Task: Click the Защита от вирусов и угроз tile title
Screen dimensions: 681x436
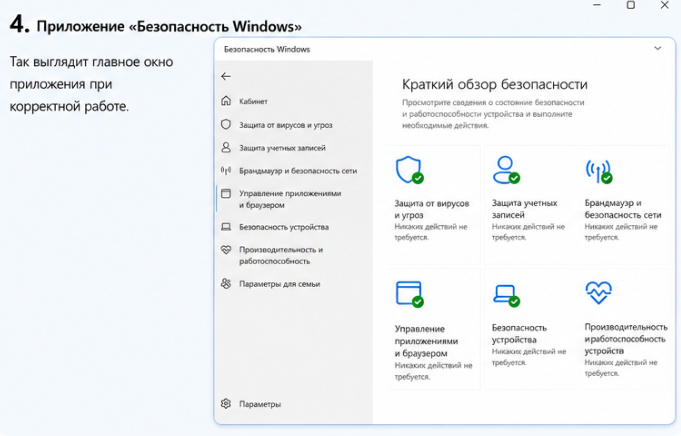Action: [432, 209]
